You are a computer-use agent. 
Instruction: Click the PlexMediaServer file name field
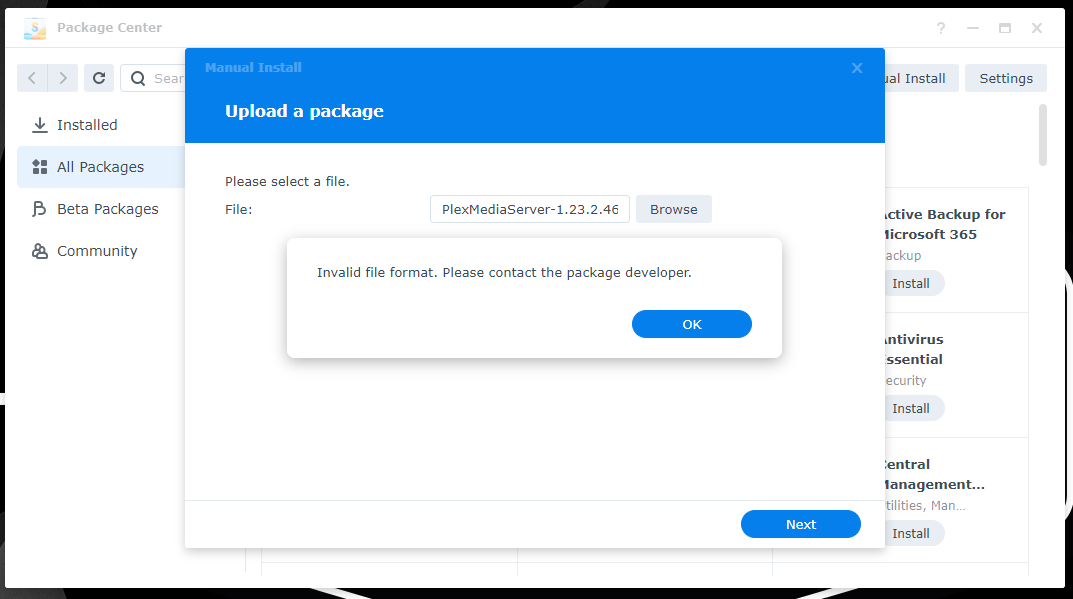(x=530, y=209)
